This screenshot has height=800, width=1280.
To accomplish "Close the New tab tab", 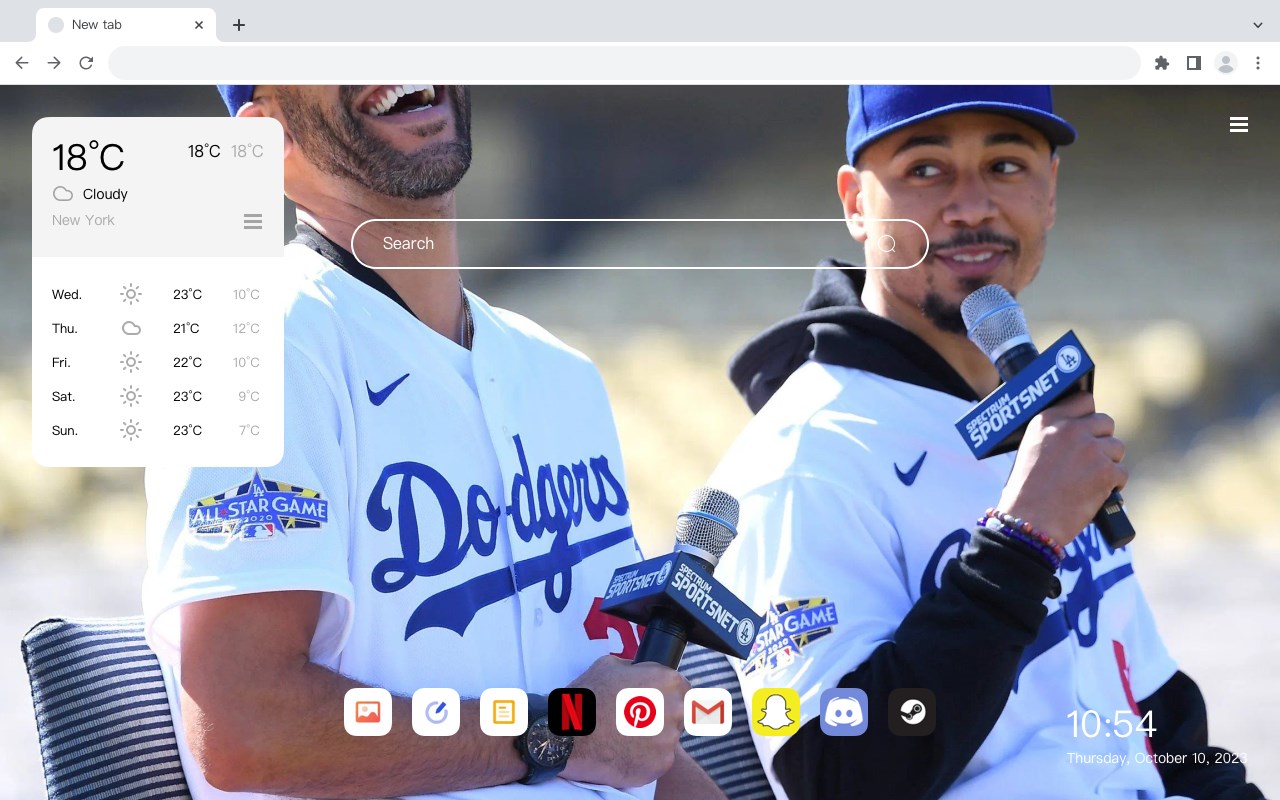I will 200,25.
